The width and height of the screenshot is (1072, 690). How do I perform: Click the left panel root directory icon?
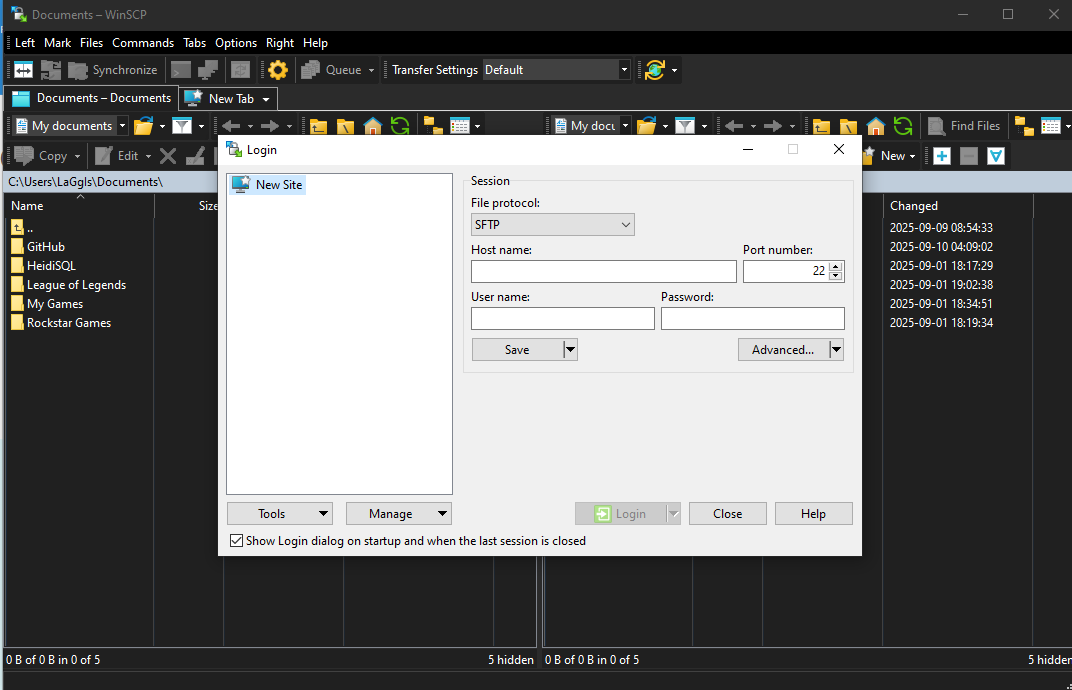tap(345, 126)
